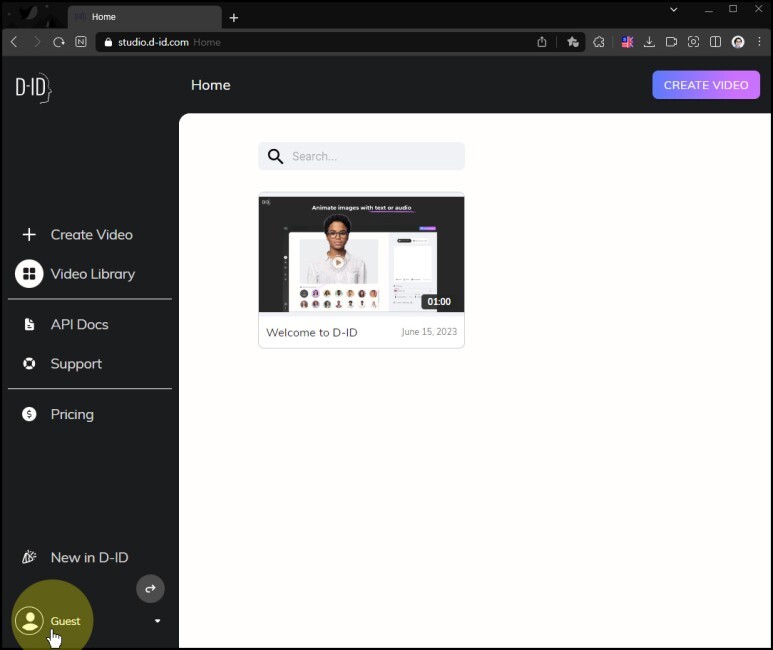773x650 pixels.
Task: Open the browser profile avatar
Action: [738, 42]
